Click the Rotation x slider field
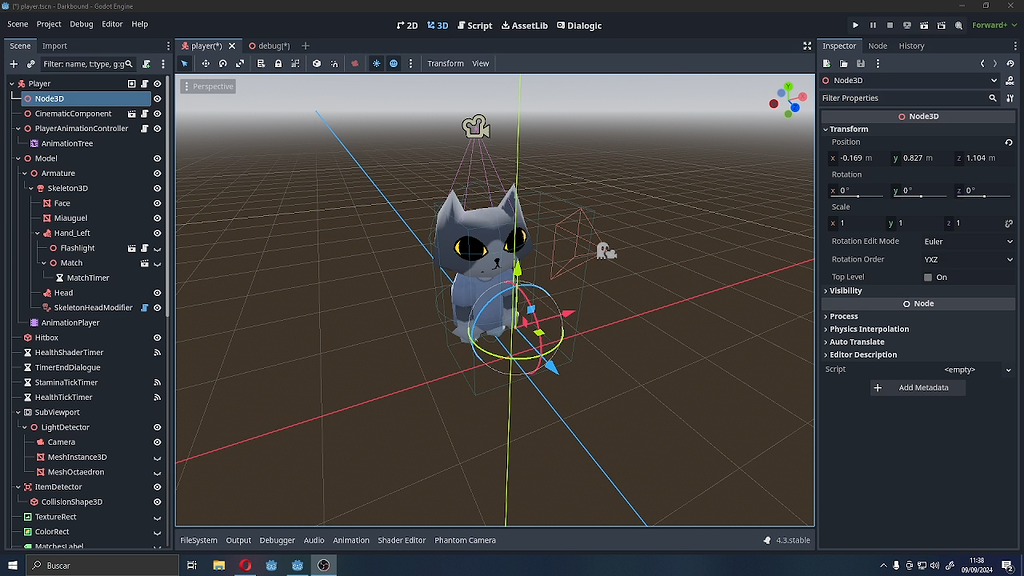This screenshot has height=576, width=1024. tap(856, 191)
